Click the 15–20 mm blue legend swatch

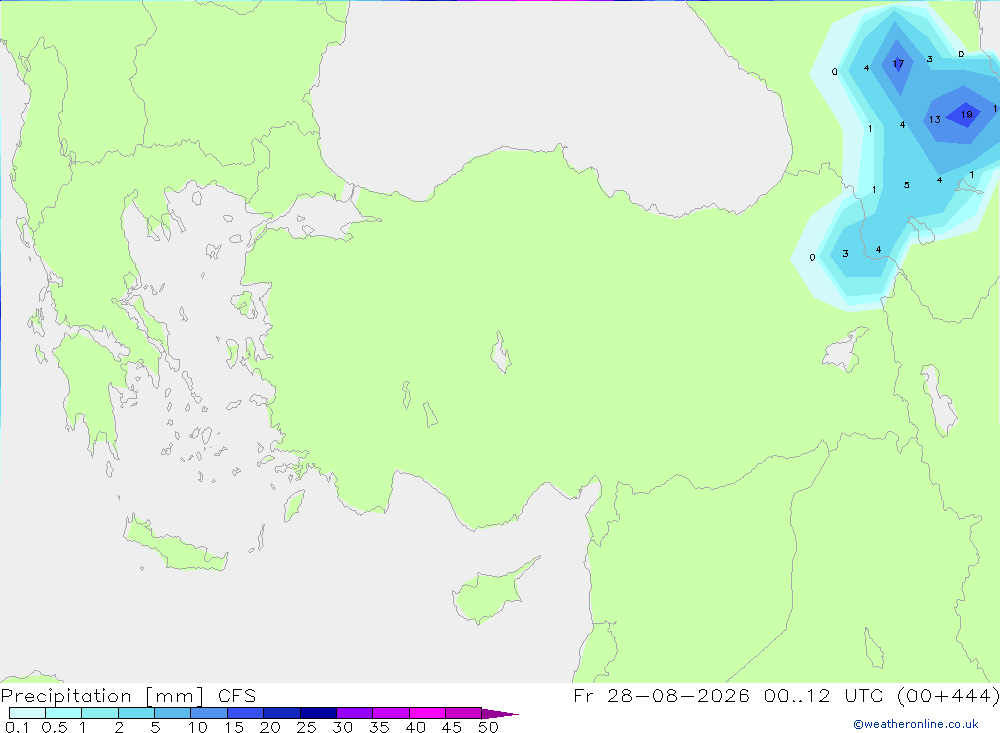point(246,713)
